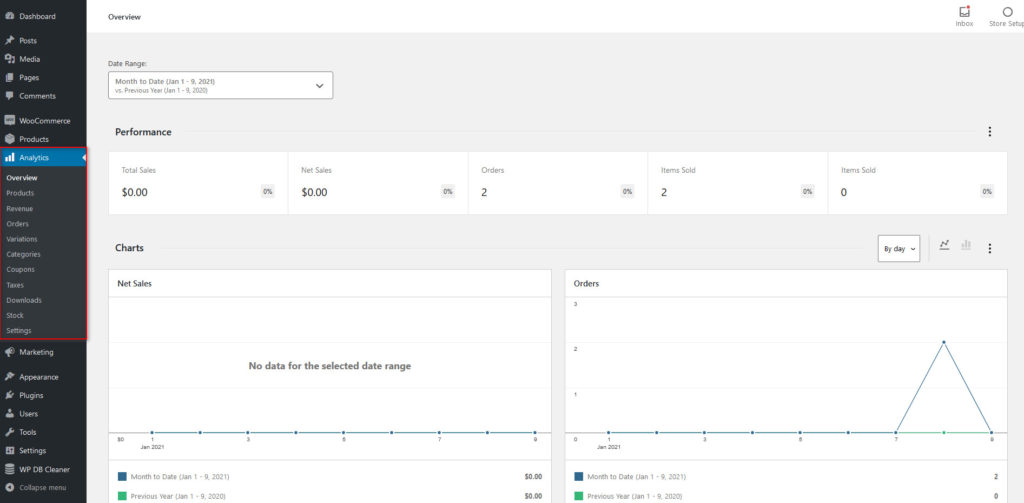Switch to line chart view icon
The width and height of the screenshot is (1024, 503).
pos(944,244)
